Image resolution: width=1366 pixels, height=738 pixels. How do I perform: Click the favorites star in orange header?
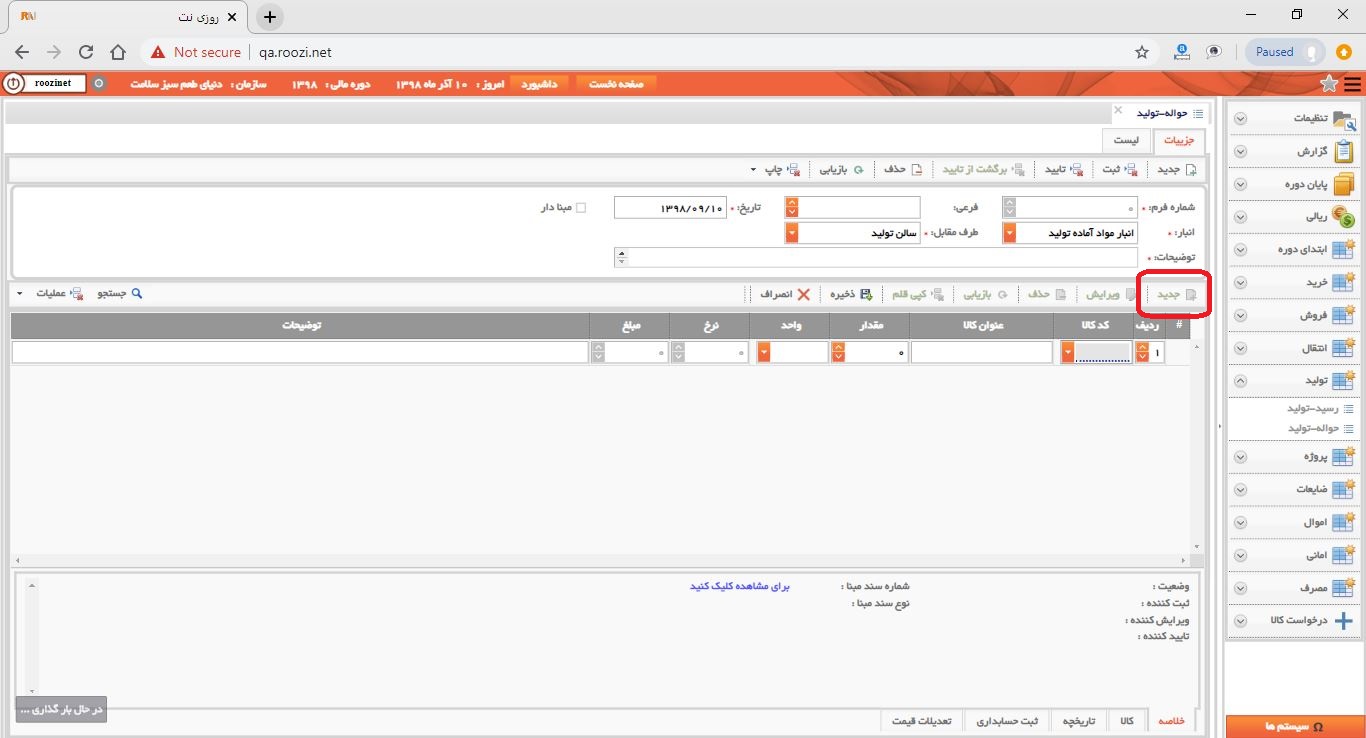point(1329,83)
